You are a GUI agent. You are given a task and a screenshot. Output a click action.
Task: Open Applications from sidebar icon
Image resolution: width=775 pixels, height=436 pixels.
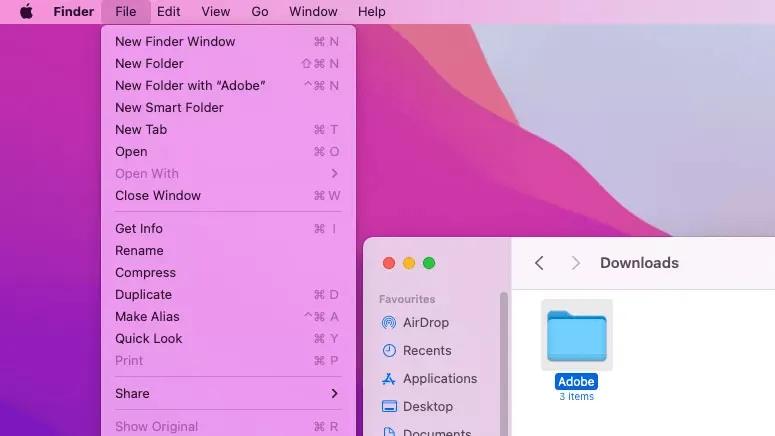click(389, 379)
